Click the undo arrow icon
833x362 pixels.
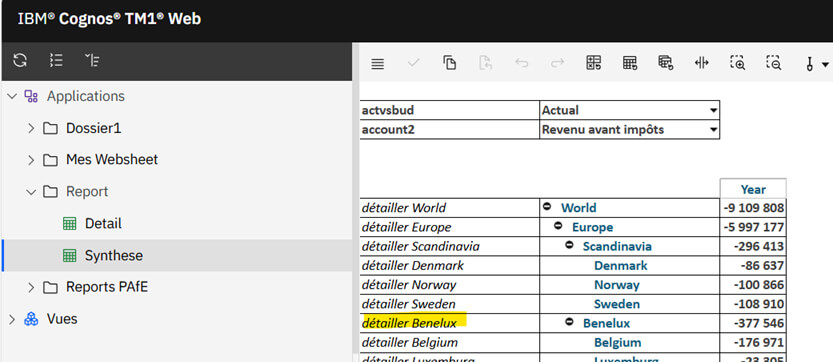[x=522, y=63]
